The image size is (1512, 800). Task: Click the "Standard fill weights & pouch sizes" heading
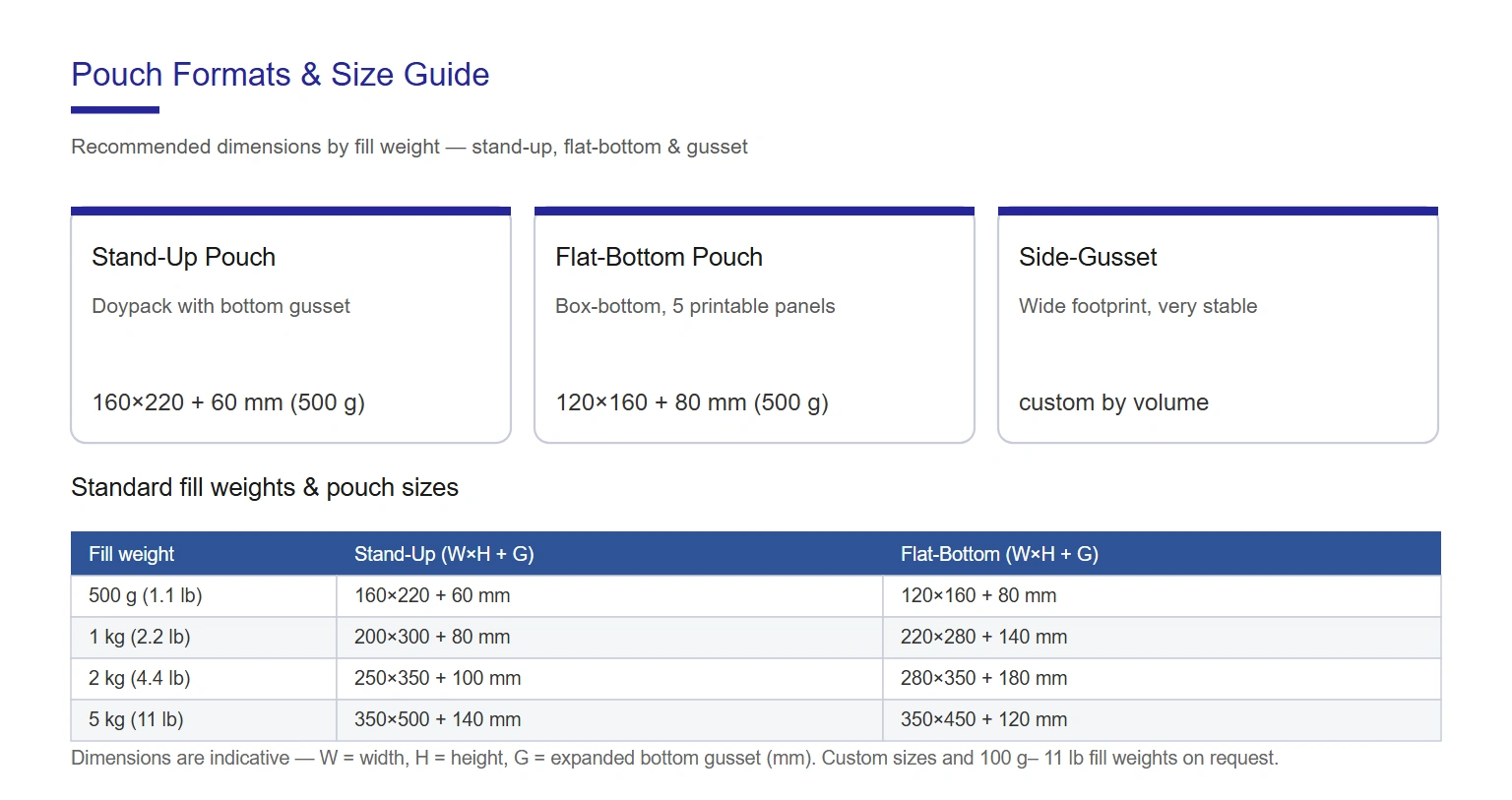pos(265,487)
